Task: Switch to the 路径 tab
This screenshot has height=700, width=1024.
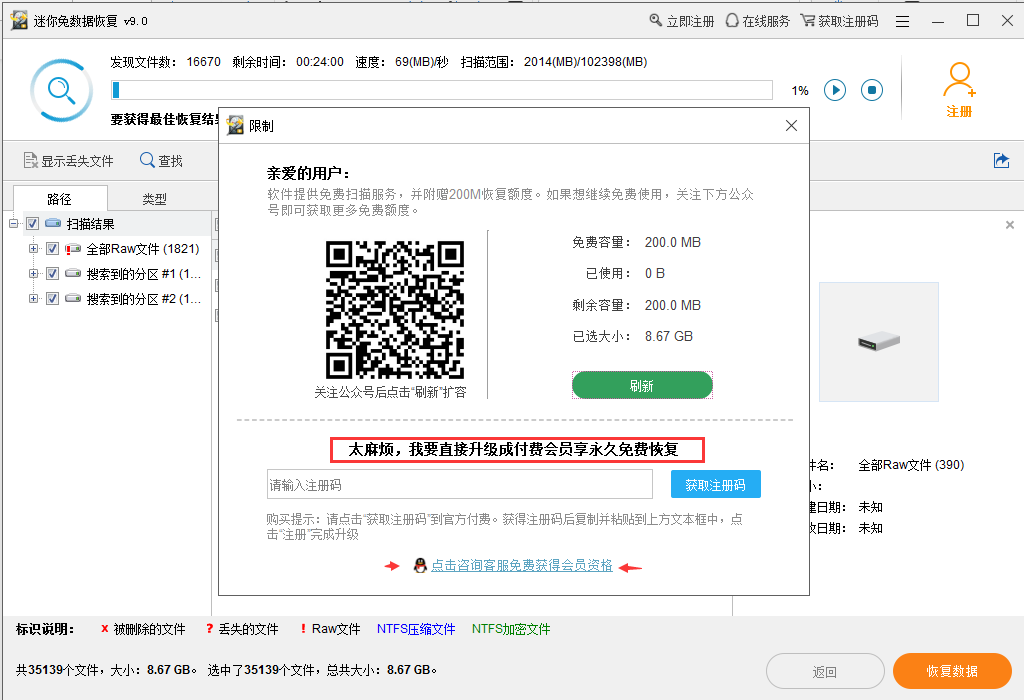Action: click(x=59, y=199)
